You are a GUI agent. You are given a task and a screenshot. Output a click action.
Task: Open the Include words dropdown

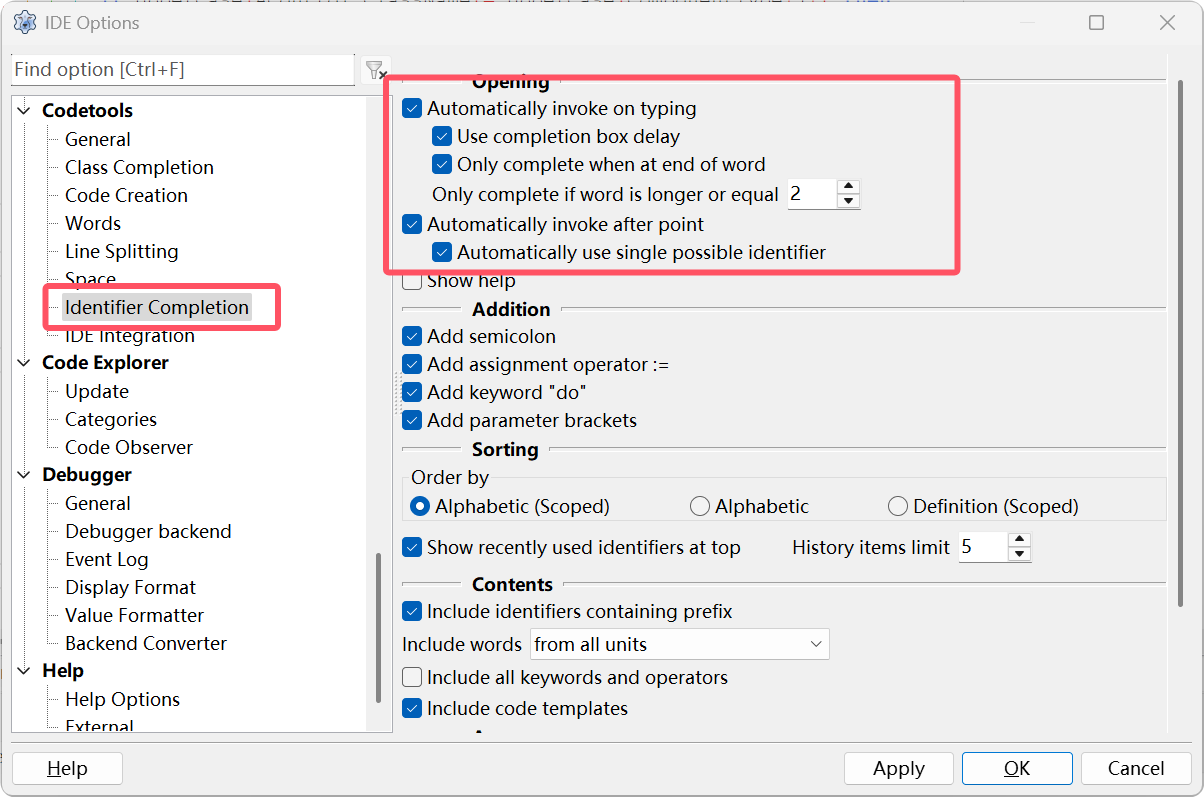point(680,645)
